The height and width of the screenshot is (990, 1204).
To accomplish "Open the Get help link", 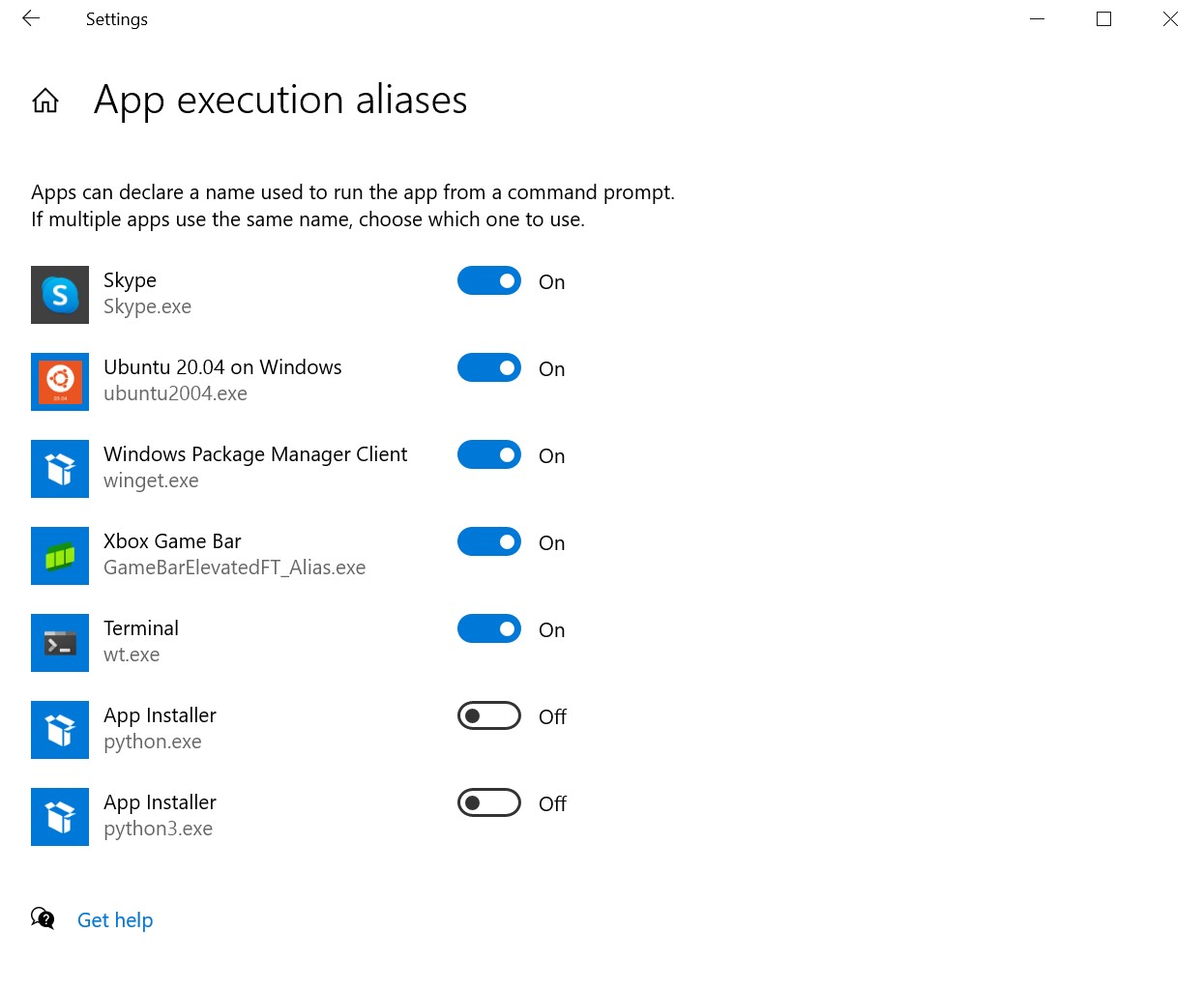I will 115,920.
